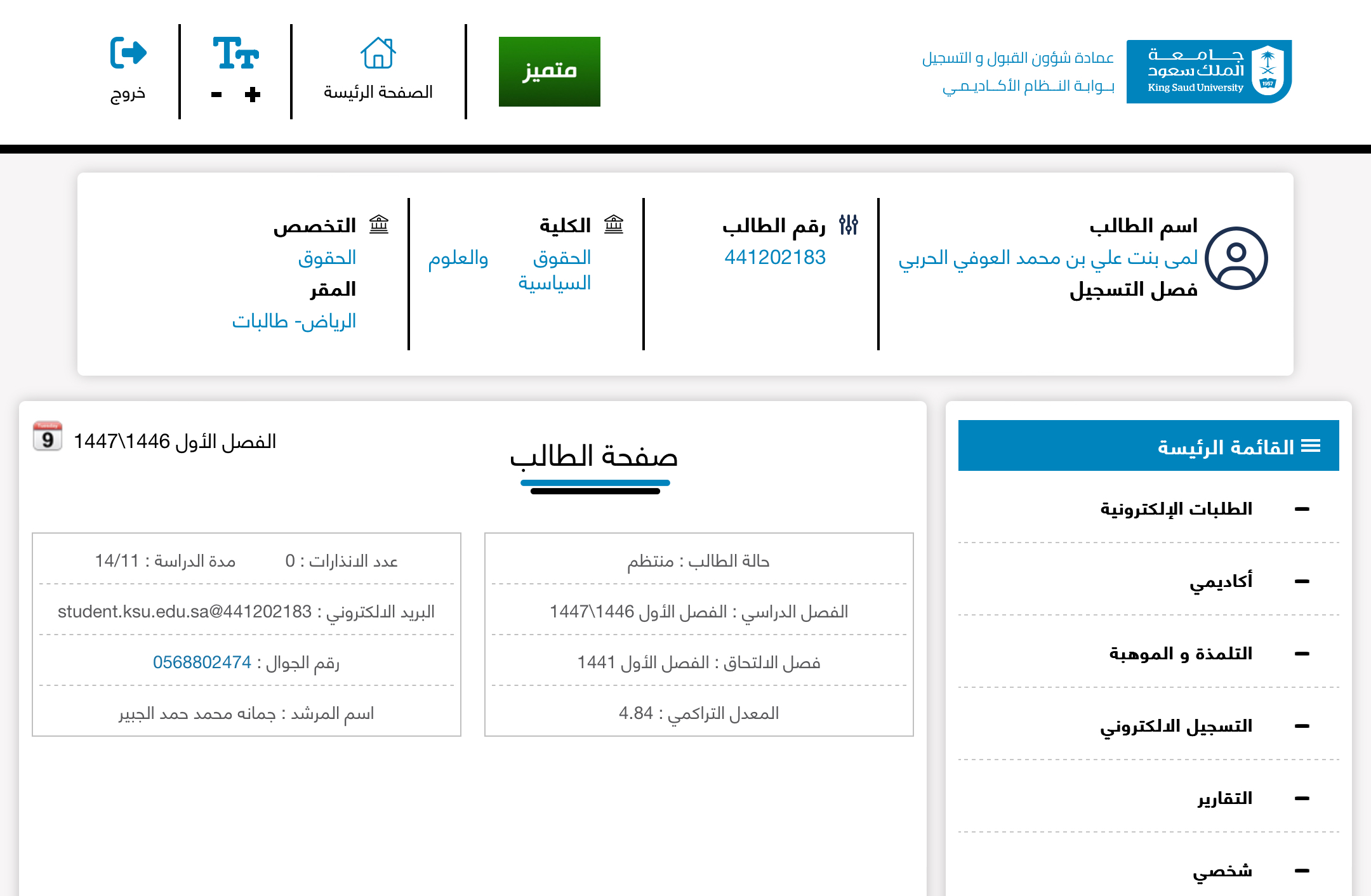Click the المعدل التراكمي : 4.84 row
This screenshot has width=1371, height=896.
[699, 713]
